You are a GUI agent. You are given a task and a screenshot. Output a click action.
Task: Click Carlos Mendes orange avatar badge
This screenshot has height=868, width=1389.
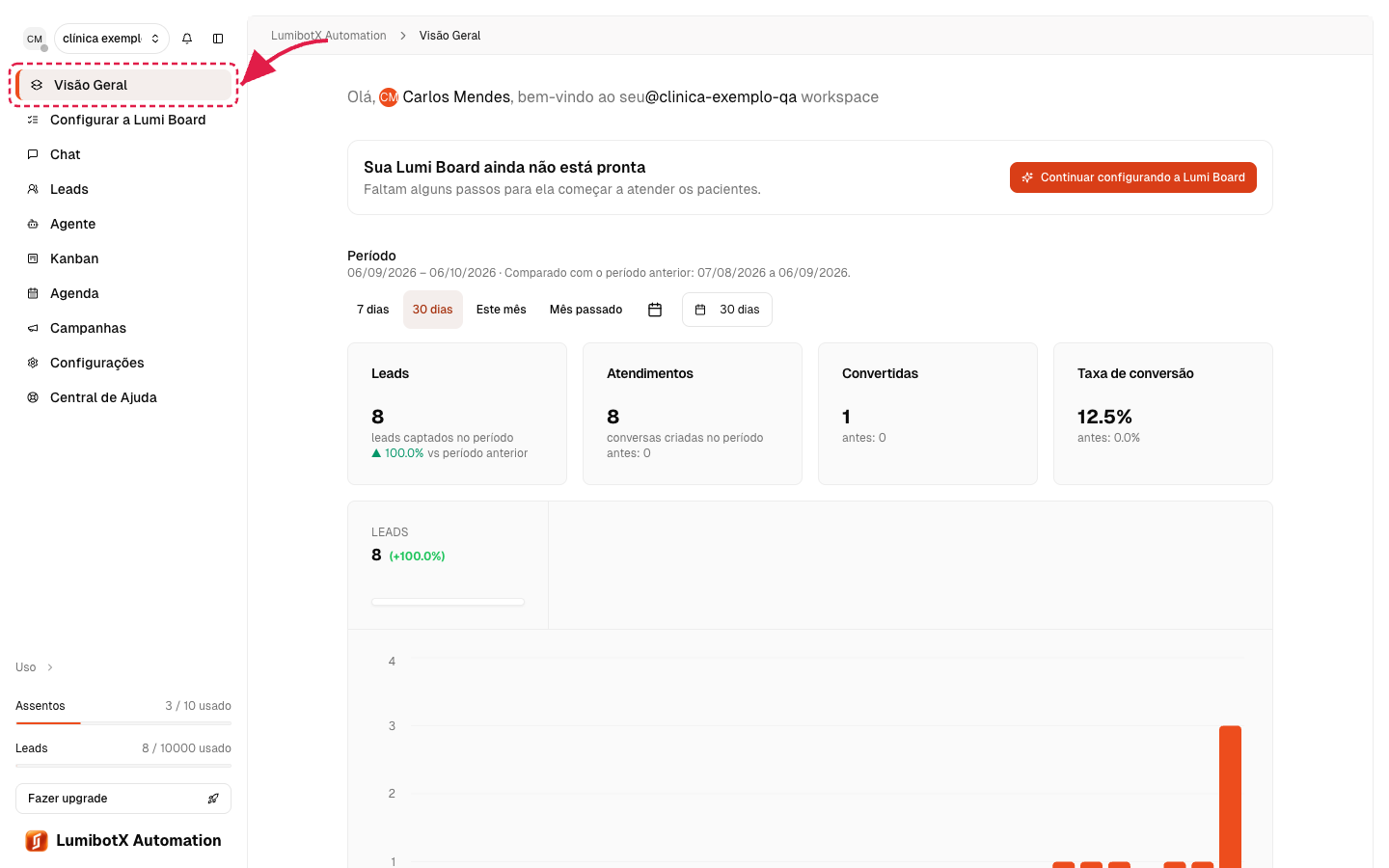(389, 97)
